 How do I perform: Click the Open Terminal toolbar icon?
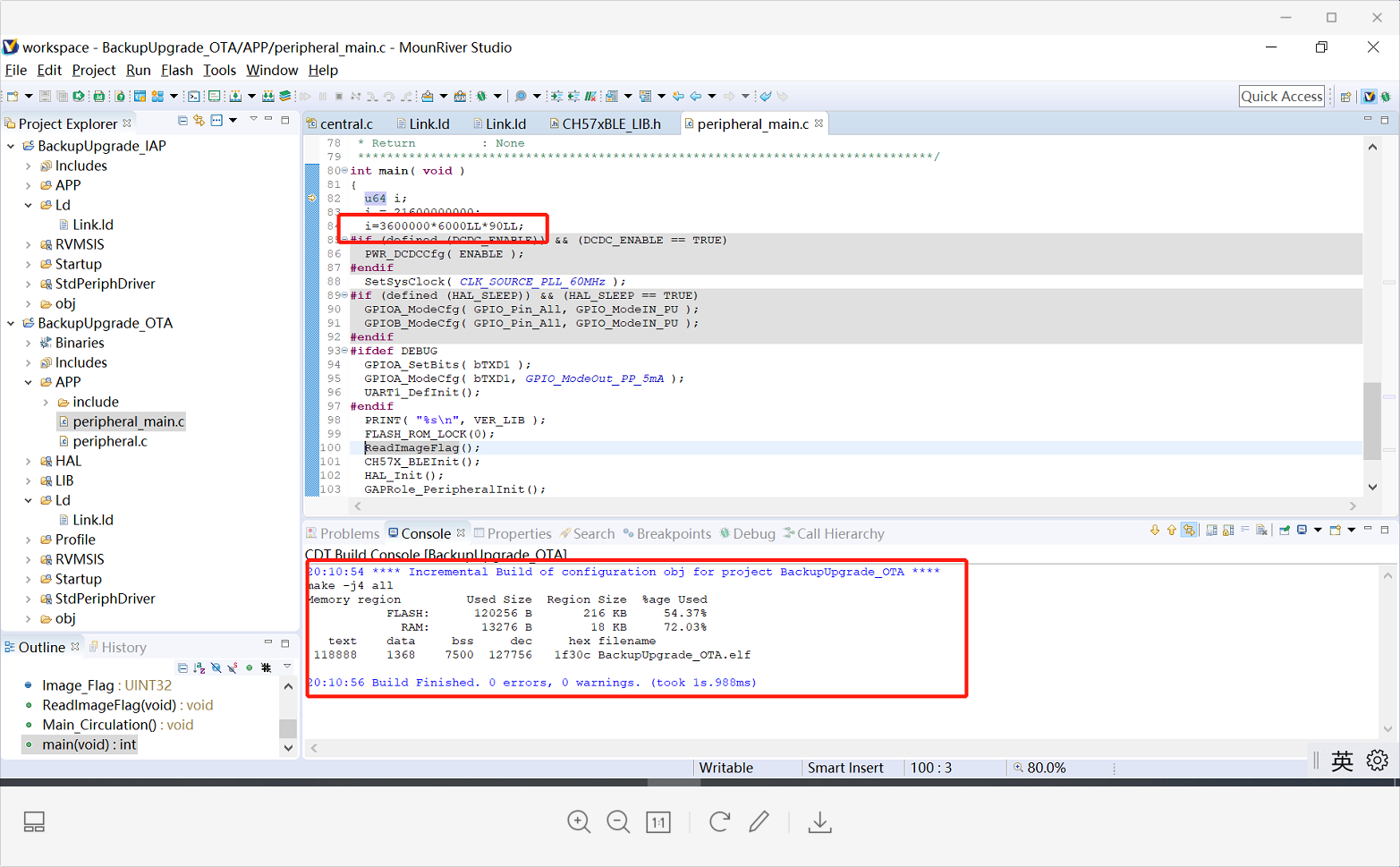point(193,96)
